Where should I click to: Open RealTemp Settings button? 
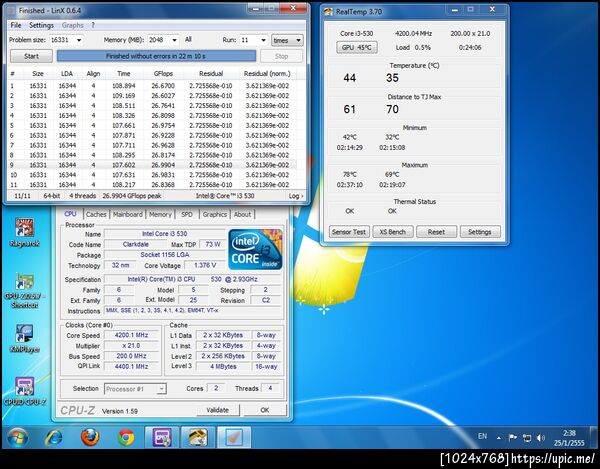pos(480,232)
